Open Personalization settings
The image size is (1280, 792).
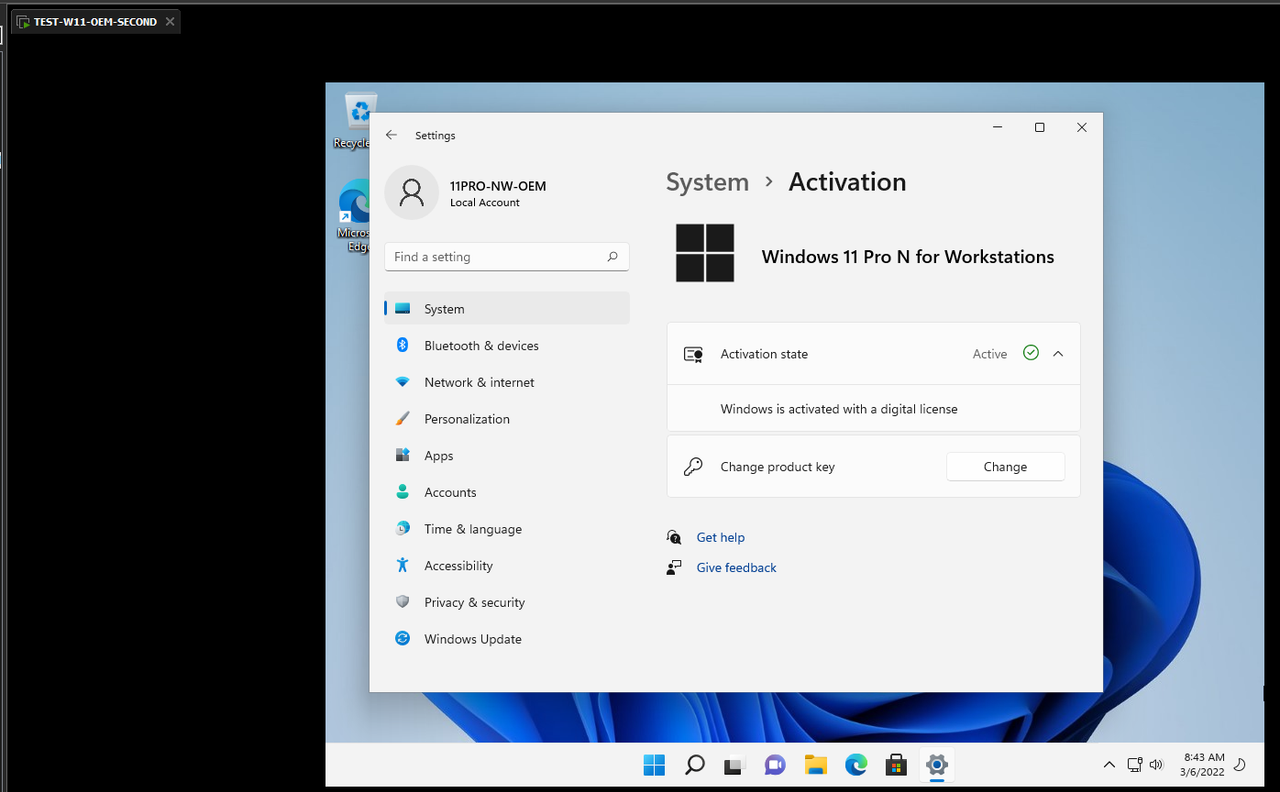(x=507, y=419)
